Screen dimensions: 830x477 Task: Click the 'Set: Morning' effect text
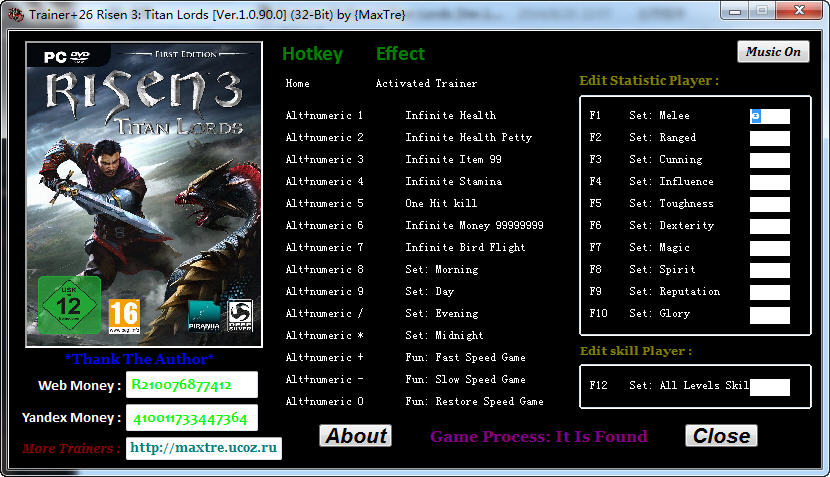point(441,269)
